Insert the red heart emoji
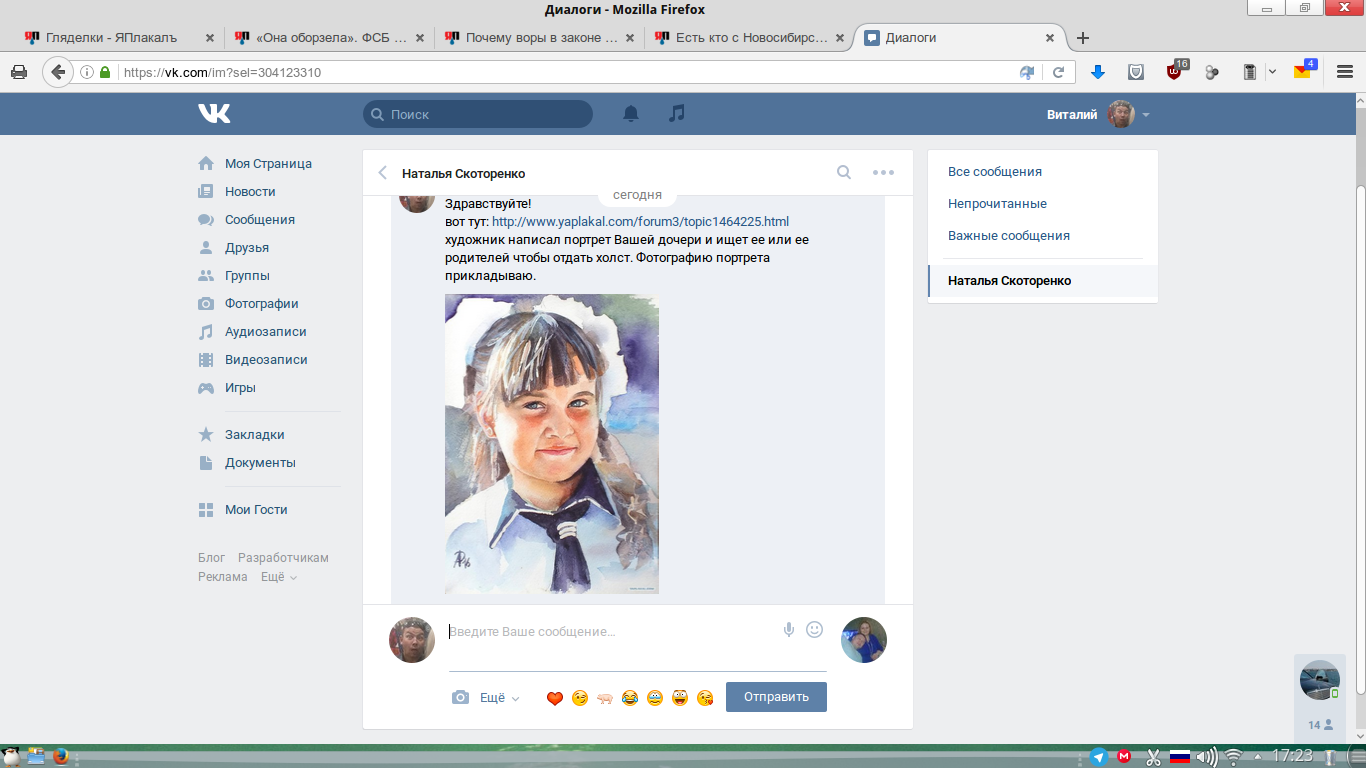The width and height of the screenshot is (1366, 768). point(555,698)
